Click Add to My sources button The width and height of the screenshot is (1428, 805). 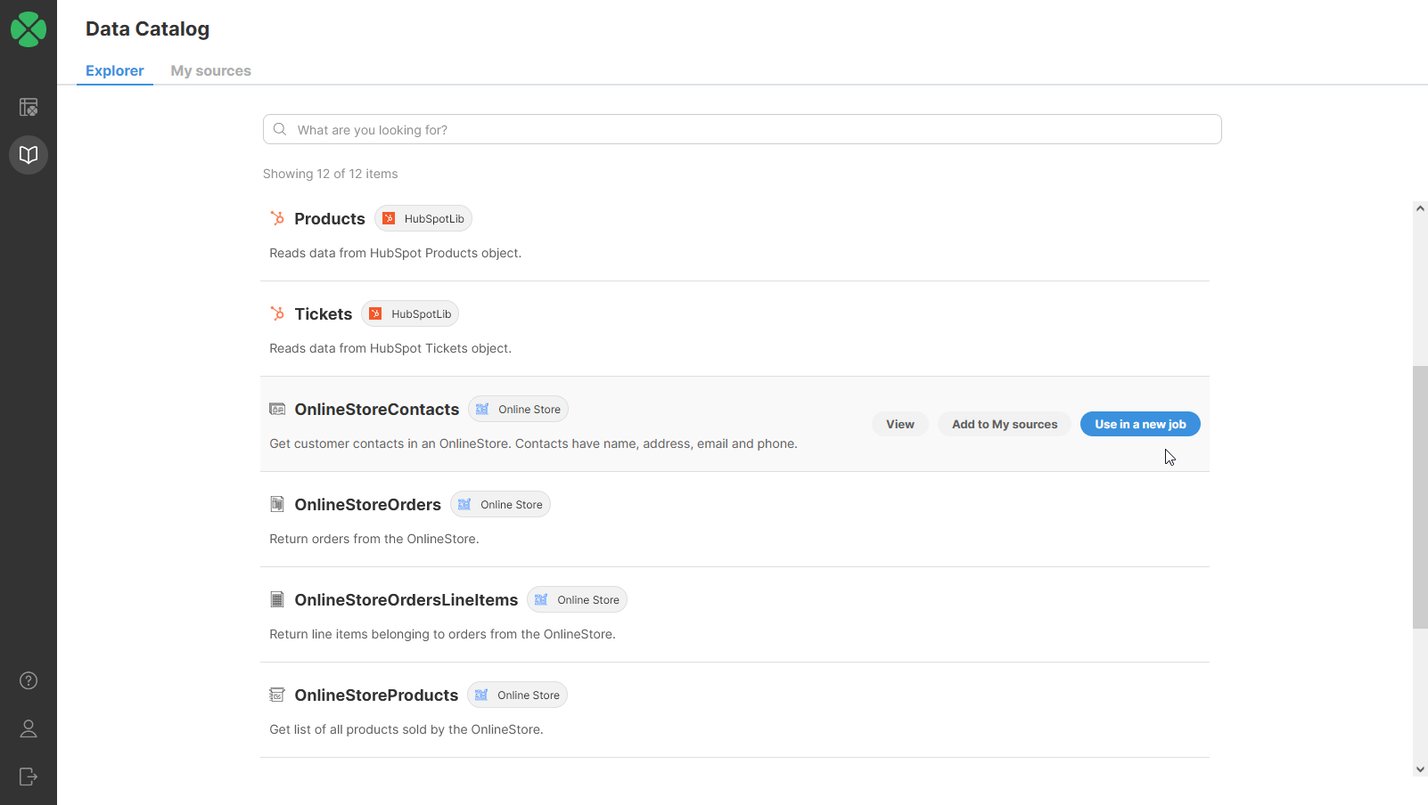1004,424
